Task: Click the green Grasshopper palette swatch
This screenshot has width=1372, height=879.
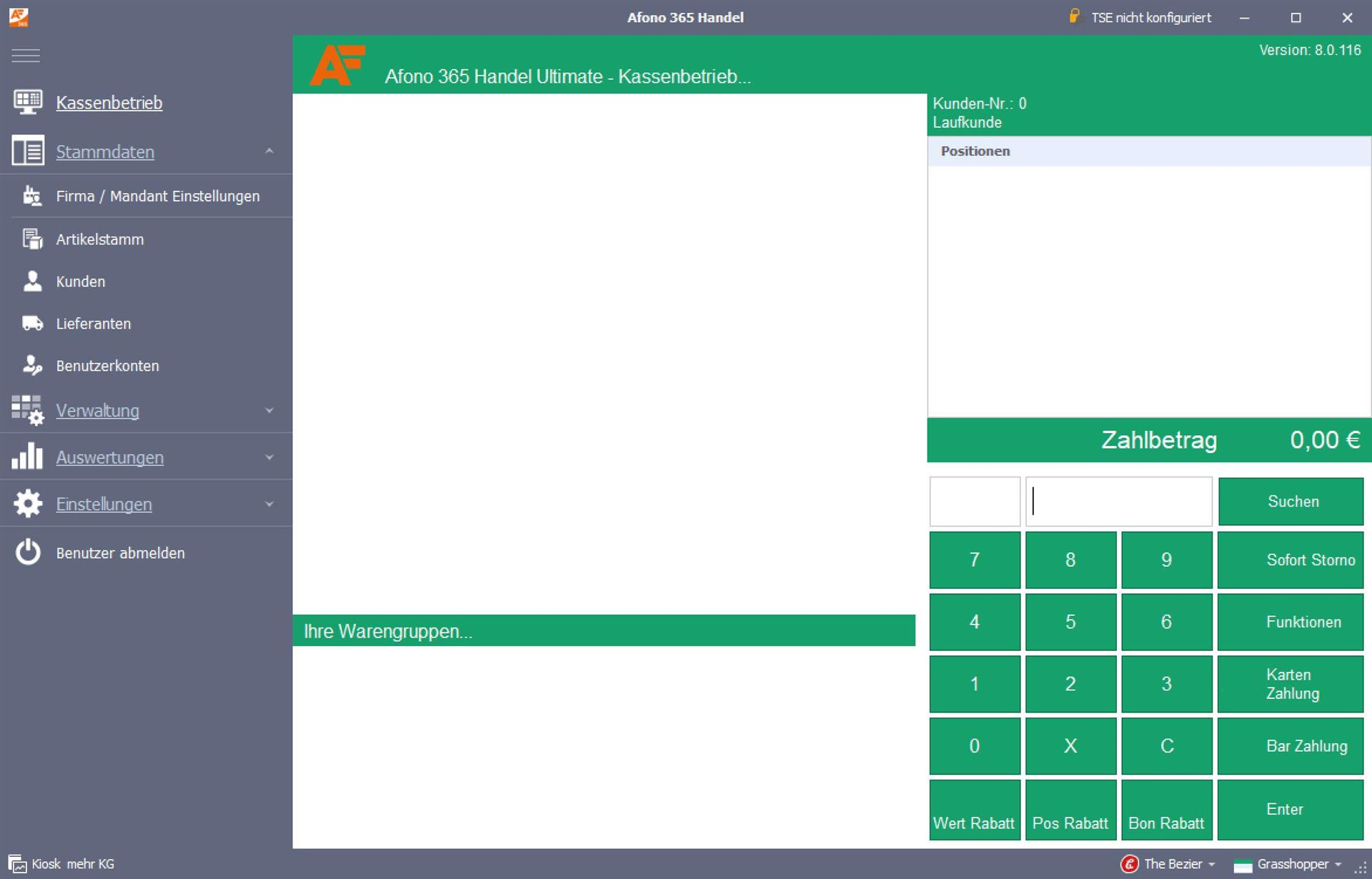Action: pos(1243,865)
